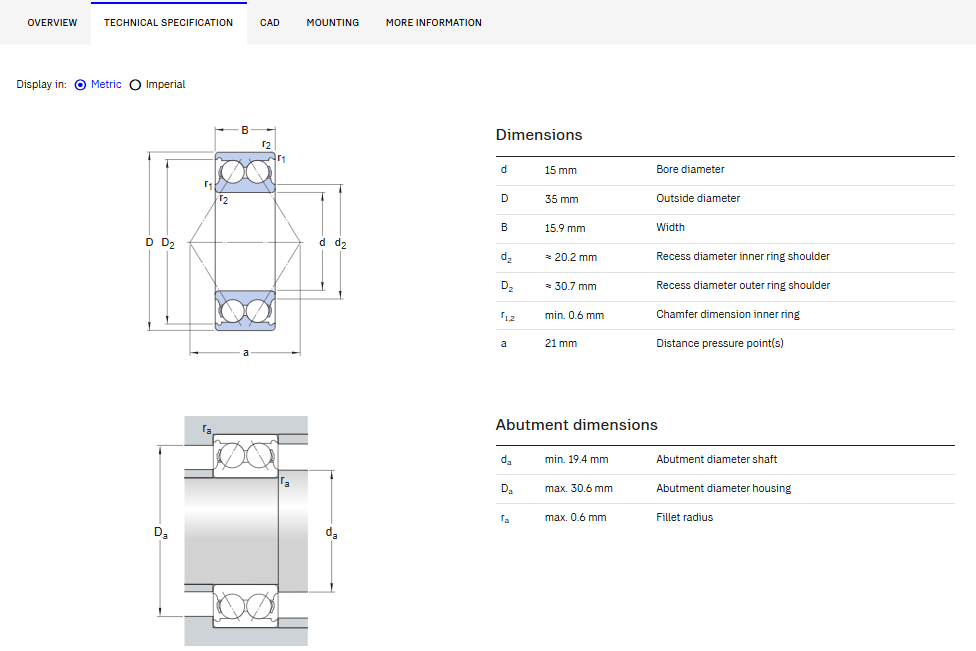Switch to the CAD tab
This screenshot has width=976, height=651.
click(270, 22)
